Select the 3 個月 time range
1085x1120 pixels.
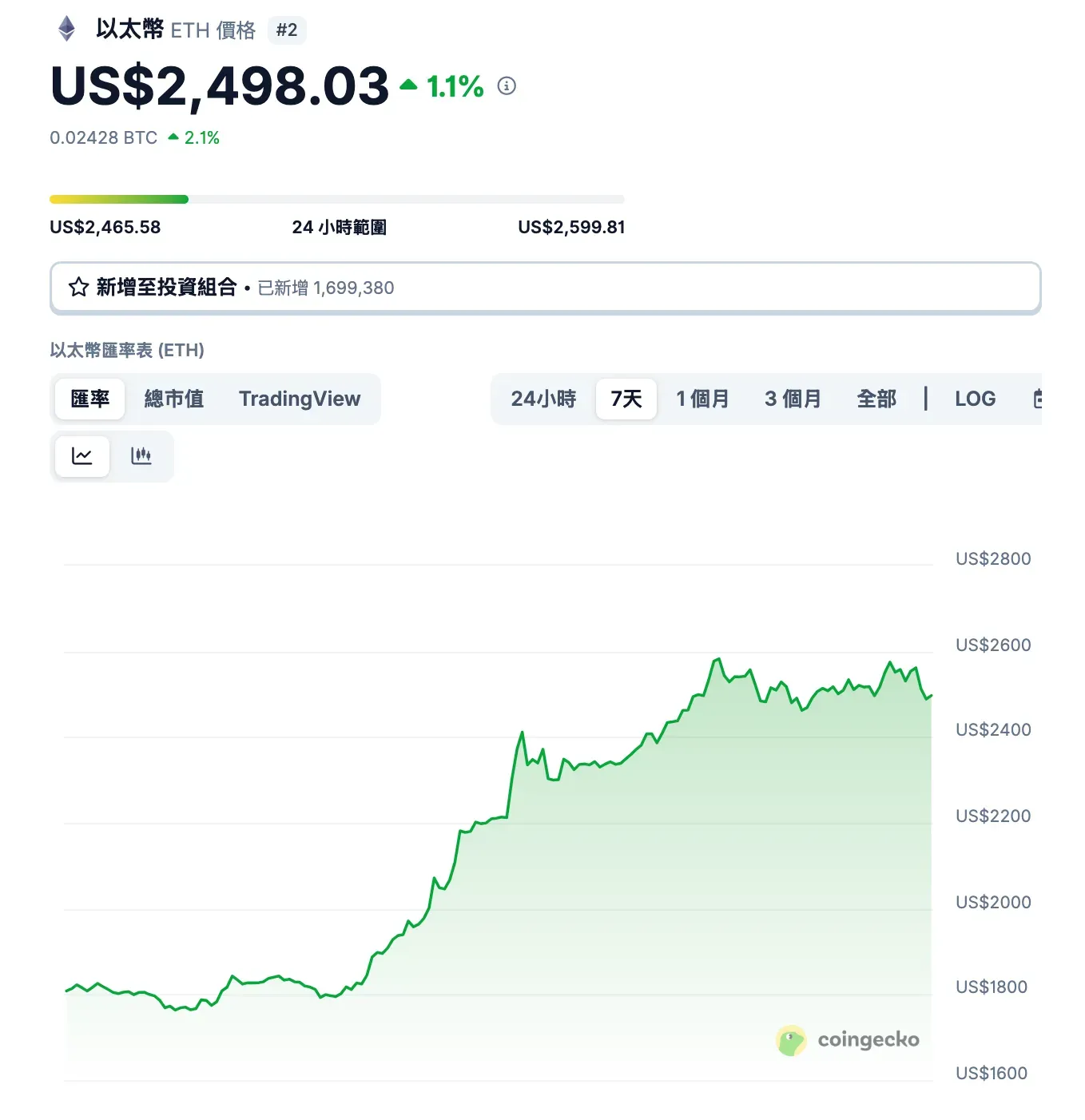(x=793, y=399)
